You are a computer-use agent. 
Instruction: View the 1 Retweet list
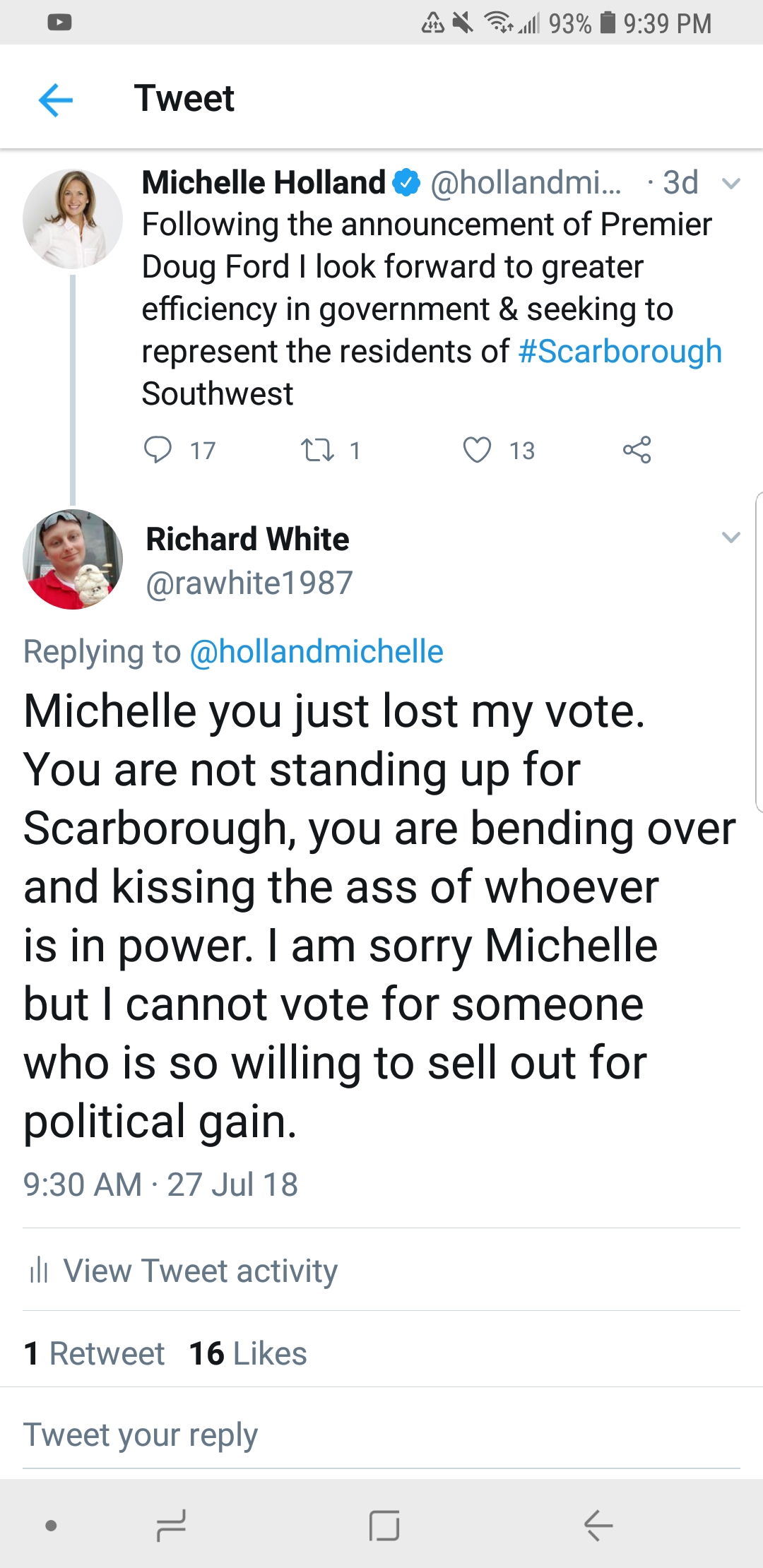pos(94,1353)
